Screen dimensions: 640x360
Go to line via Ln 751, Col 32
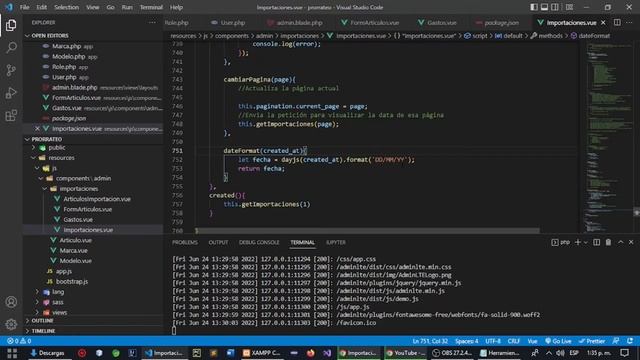point(430,341)
